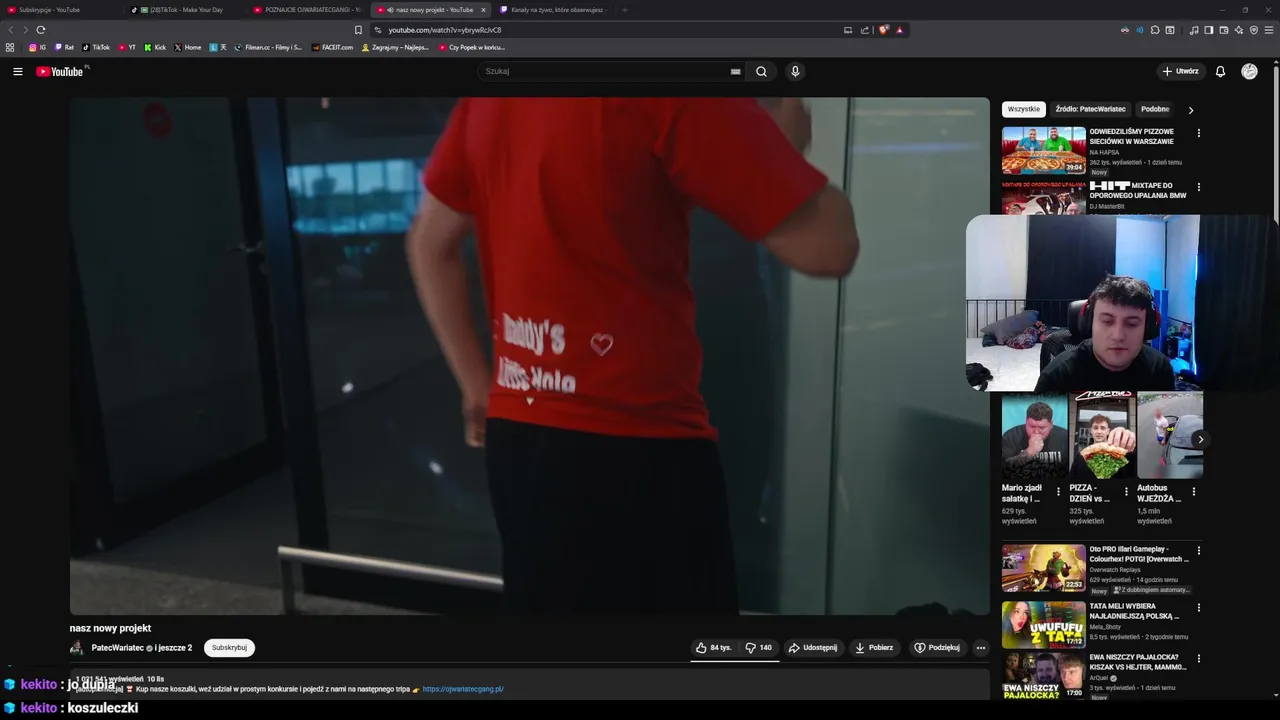
Task: Open PatecWariatec channel avatar
Action: point(77,648)
